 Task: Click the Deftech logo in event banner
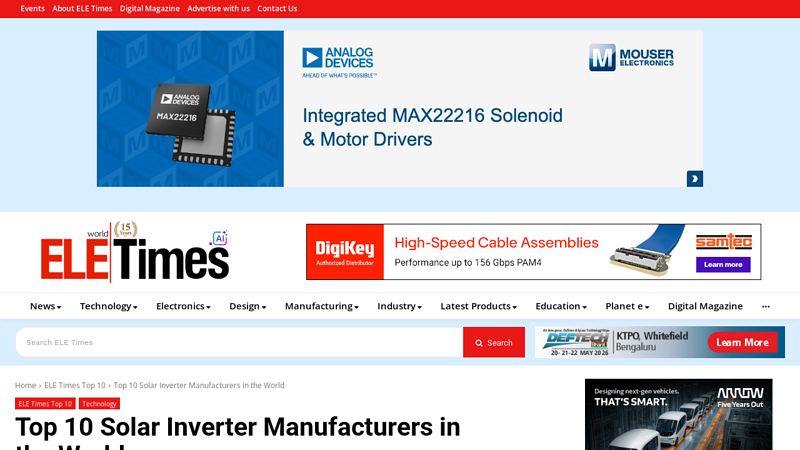click(576, 340)
